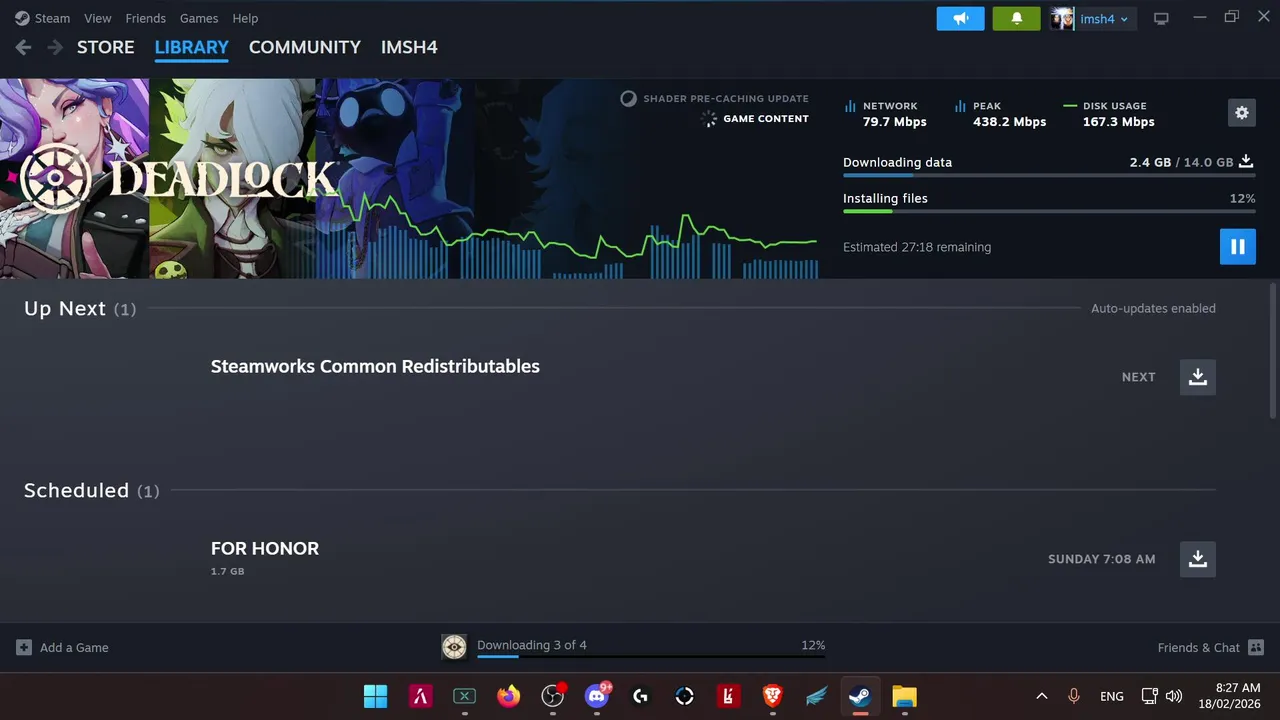Click the Downloading data progress bar
The image size is (1280, 720).
pos(1049,175)
